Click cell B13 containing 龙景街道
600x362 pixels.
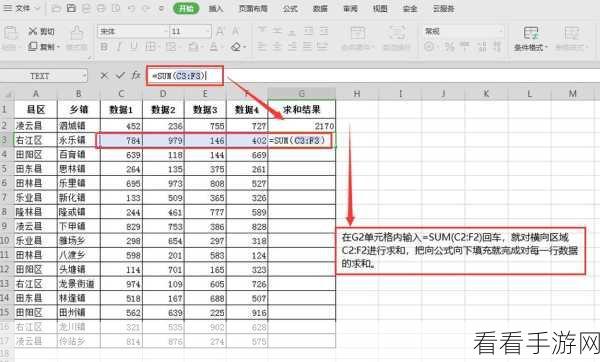(x=78, y=284)
